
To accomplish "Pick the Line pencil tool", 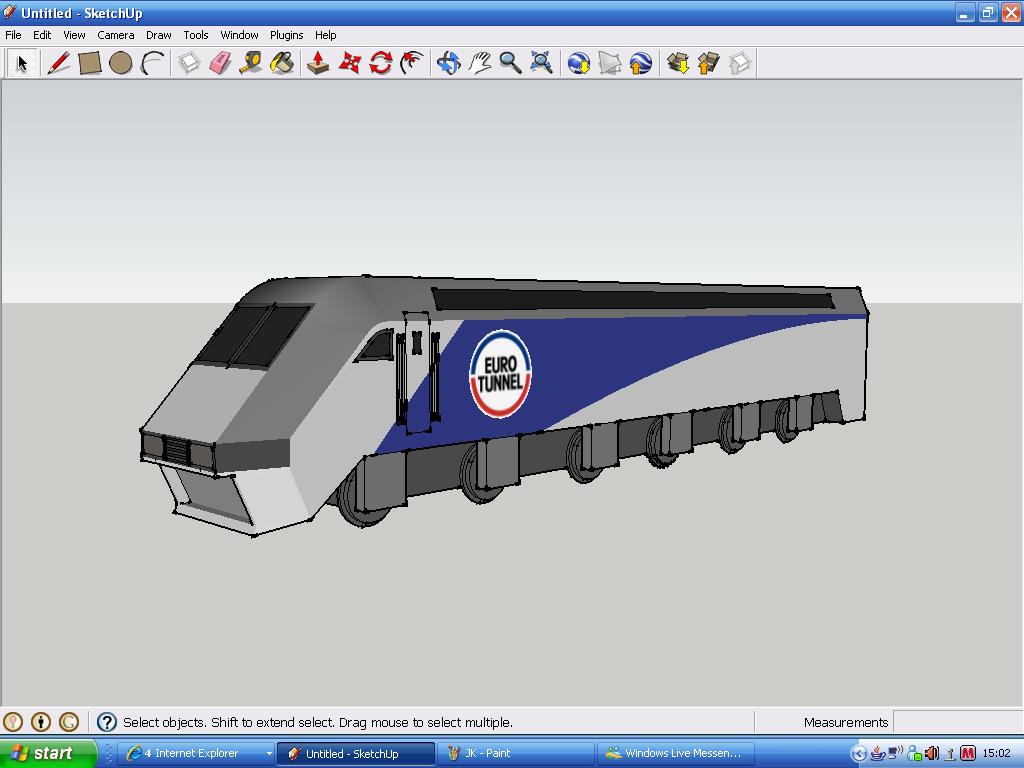I will (58, 63).
